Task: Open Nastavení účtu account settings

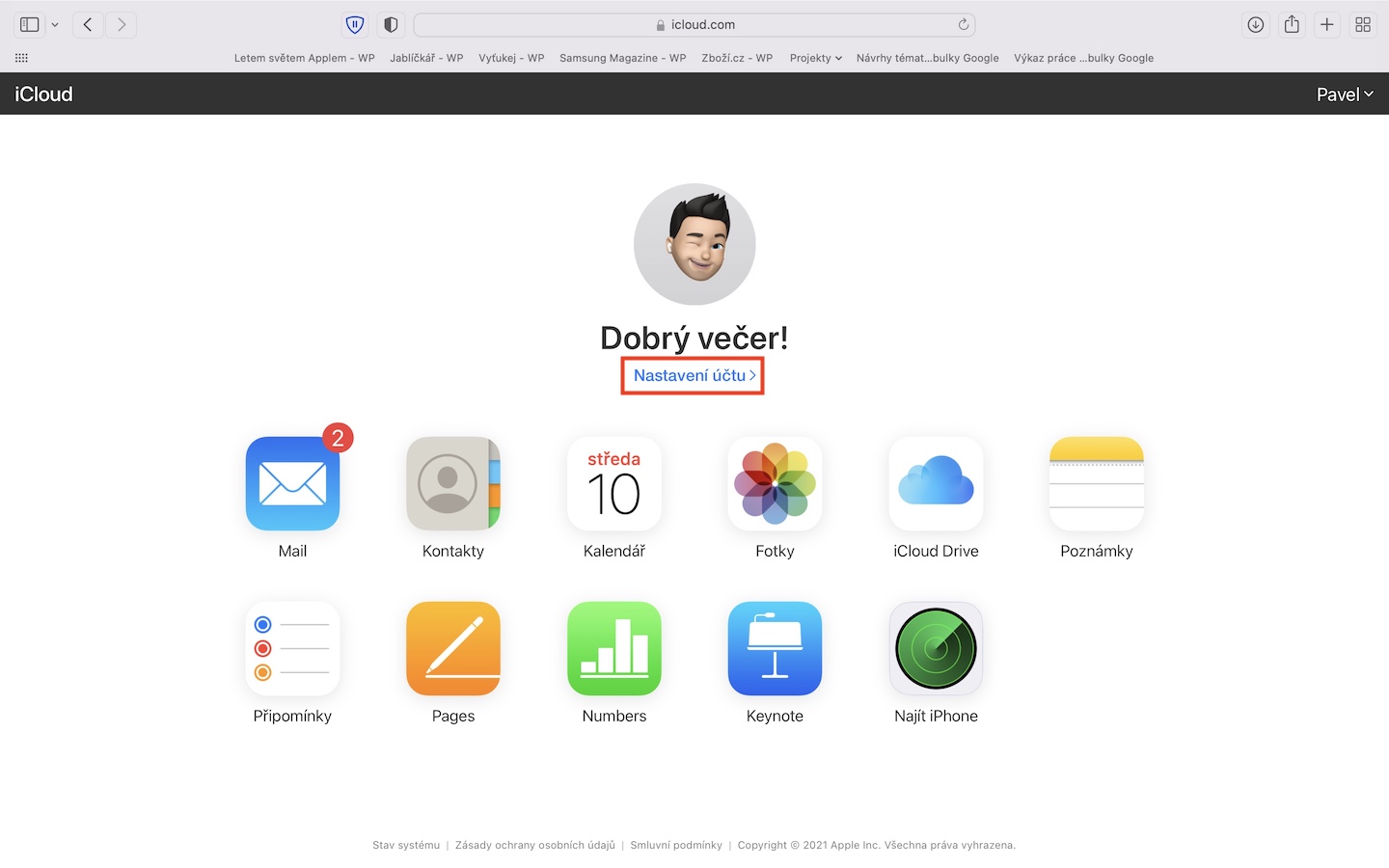Action: click(x=694, y=375)
